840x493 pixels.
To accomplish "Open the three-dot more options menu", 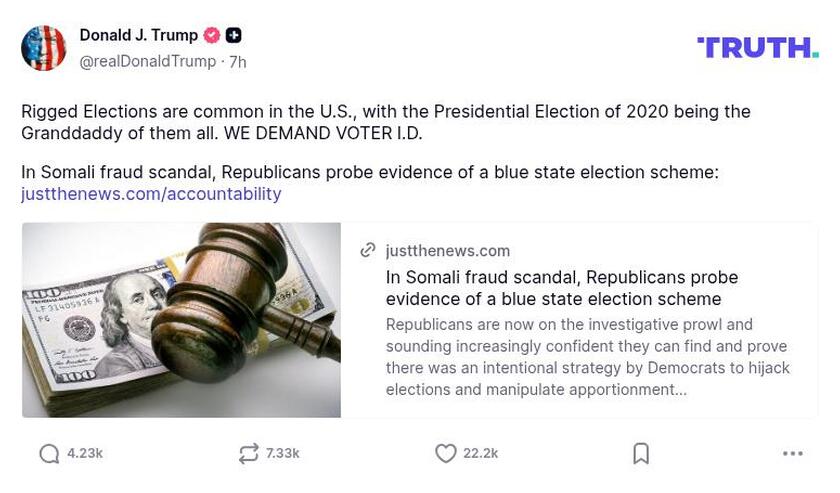I will [793, 454].
